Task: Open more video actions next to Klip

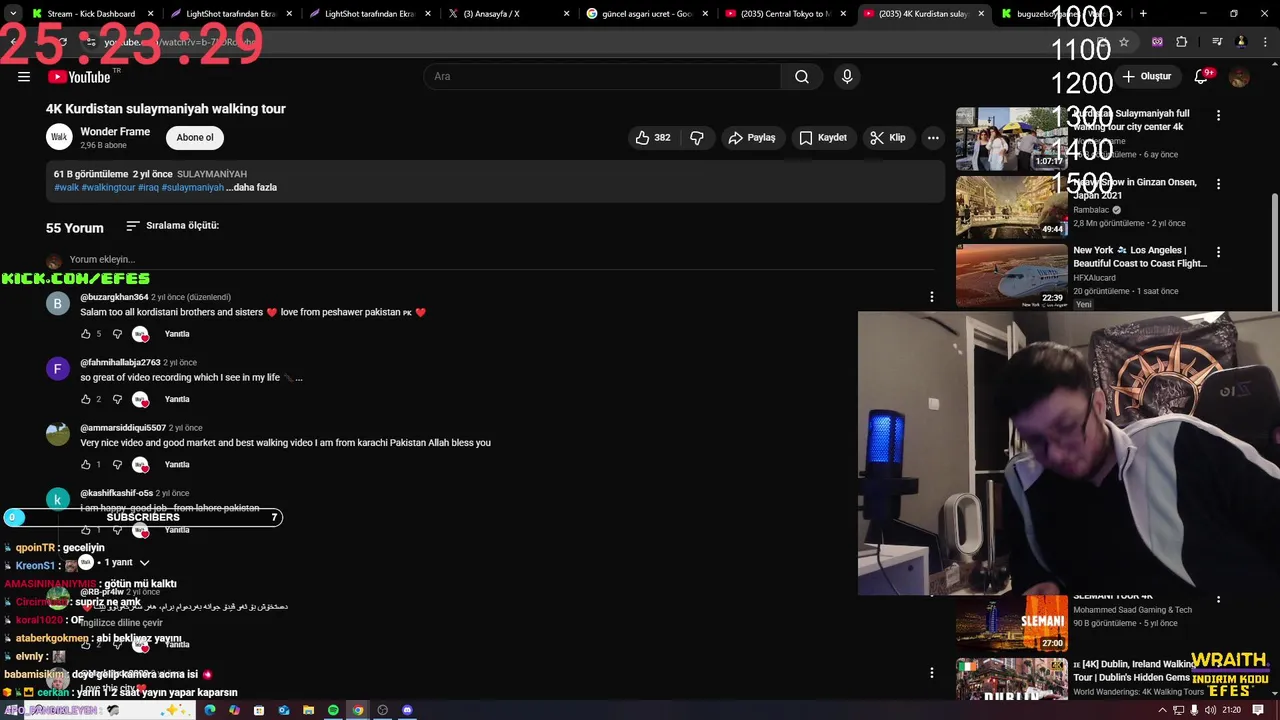Action: click(933, 138)
